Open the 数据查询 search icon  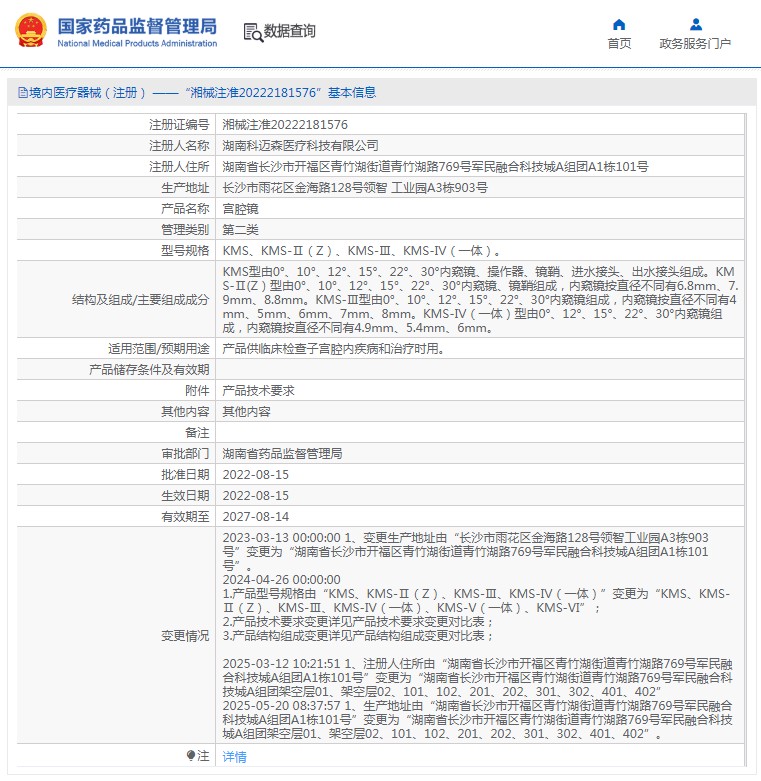pyautogui.click(x=253, y=32)
